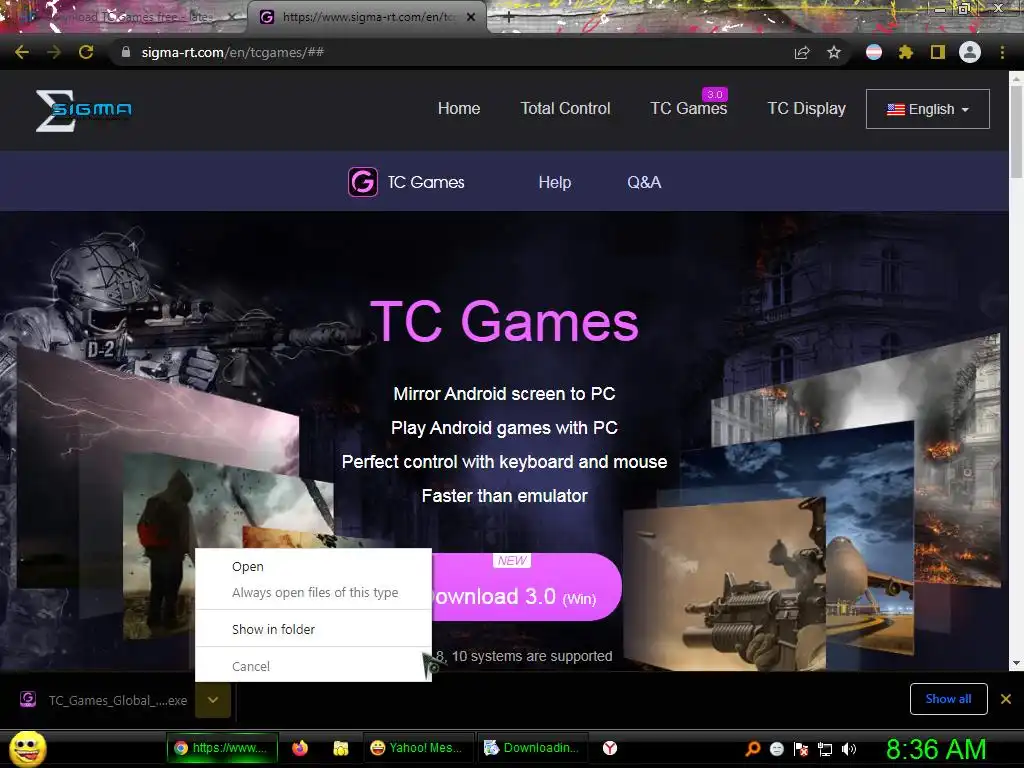This screenshot has height=768, width=1024.
Task: Go to Home in the site navigation
Action: point(459,108)
